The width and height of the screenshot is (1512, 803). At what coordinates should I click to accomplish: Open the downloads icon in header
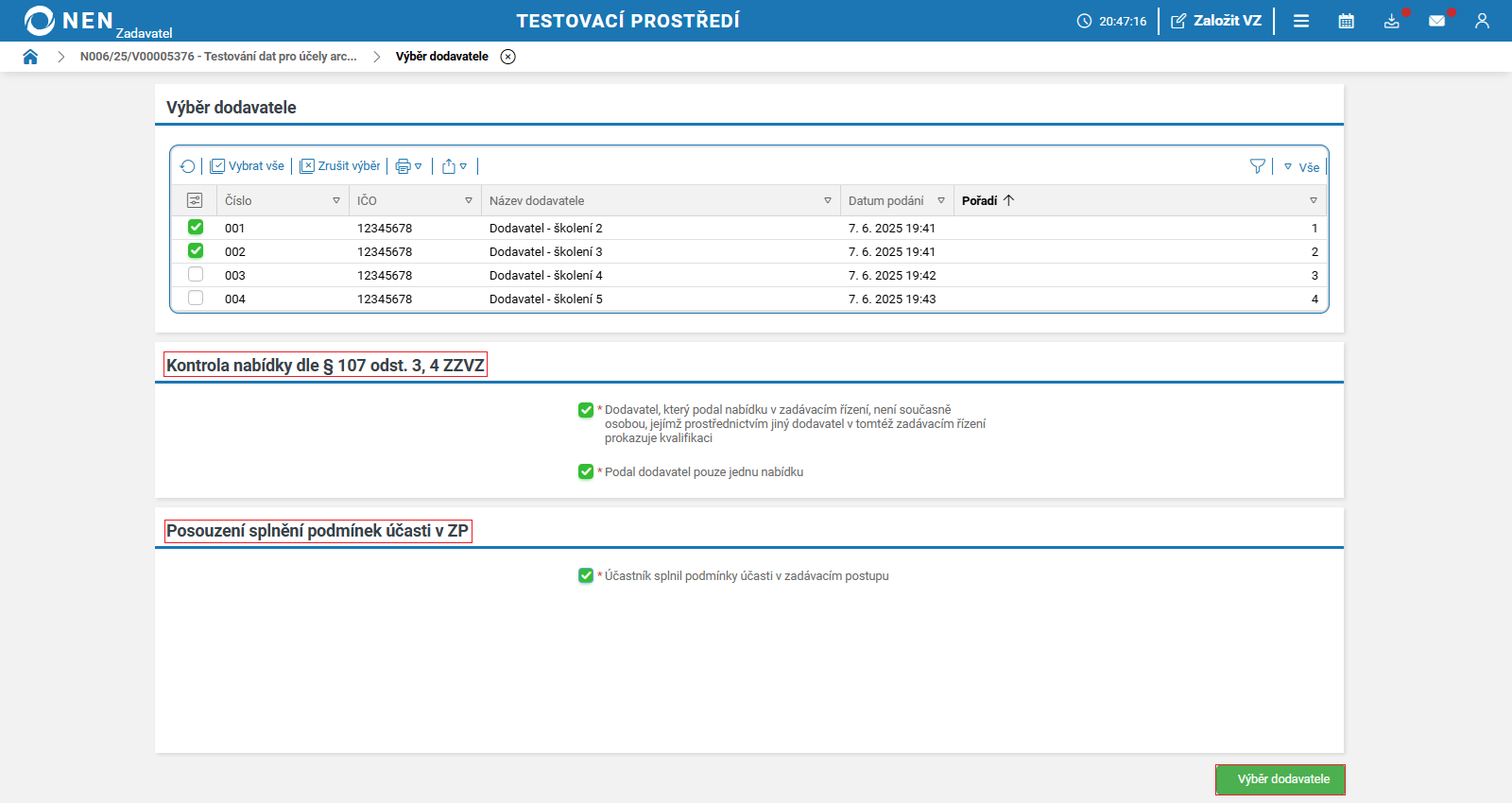point(1391,21)
